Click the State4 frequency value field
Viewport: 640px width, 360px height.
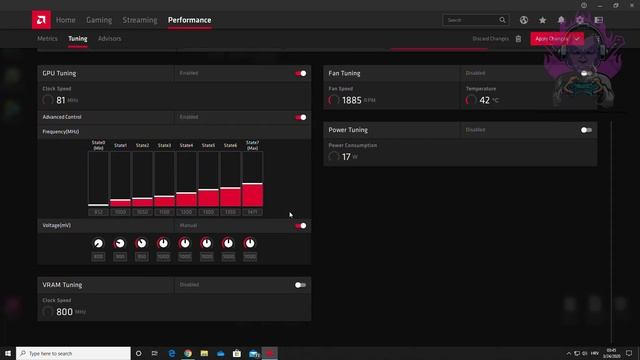click(187, 212)
